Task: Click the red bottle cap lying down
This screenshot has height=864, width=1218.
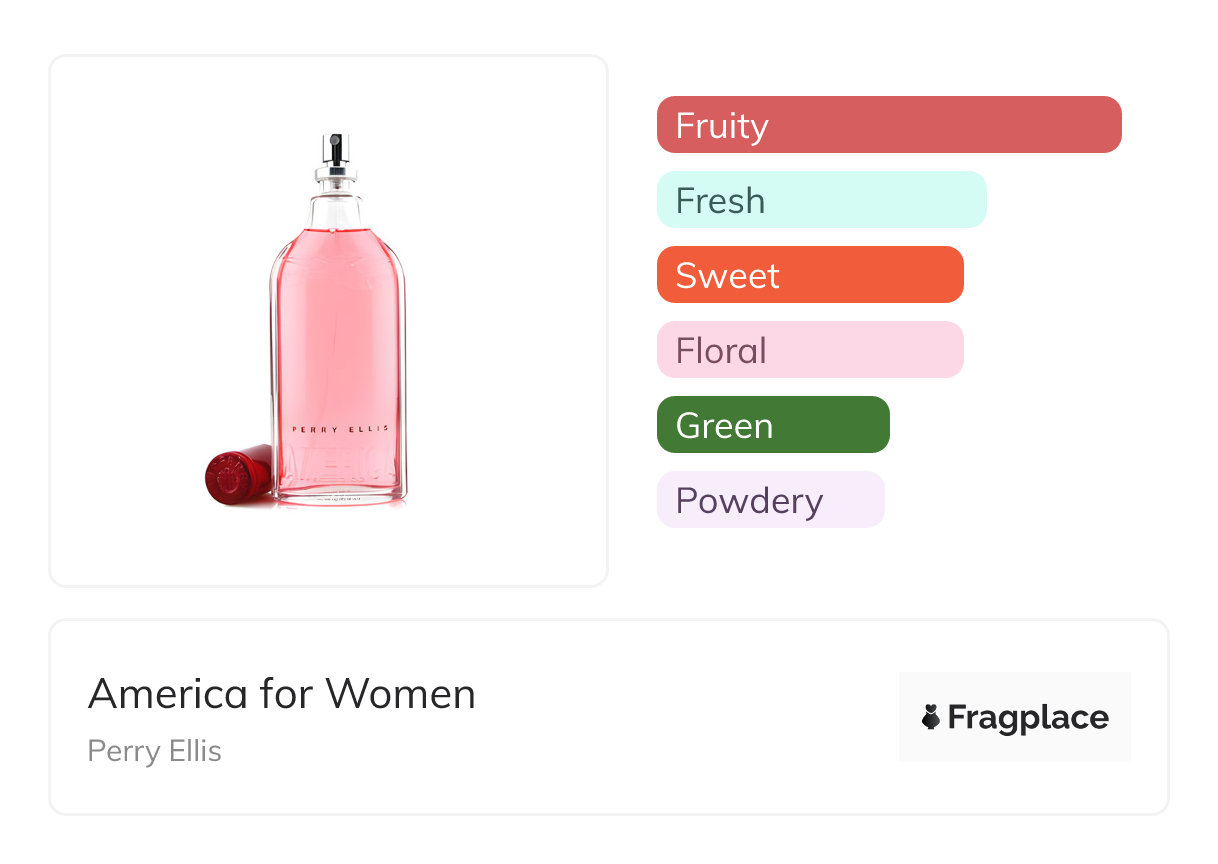Action: pos(237,475)
